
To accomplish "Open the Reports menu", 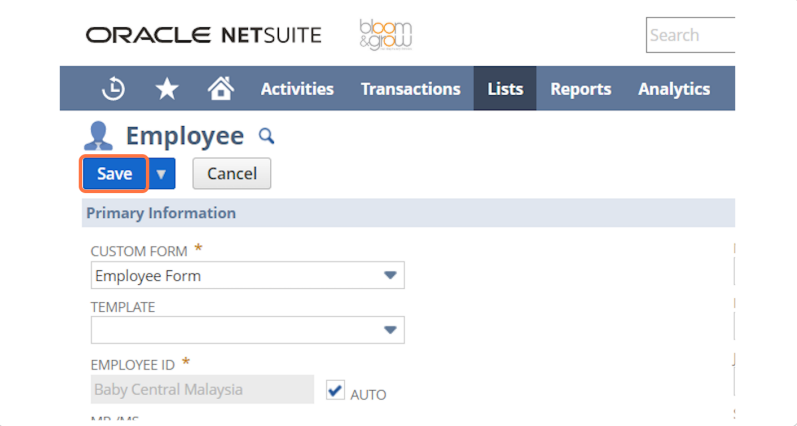I will click(x=581, y=89).
